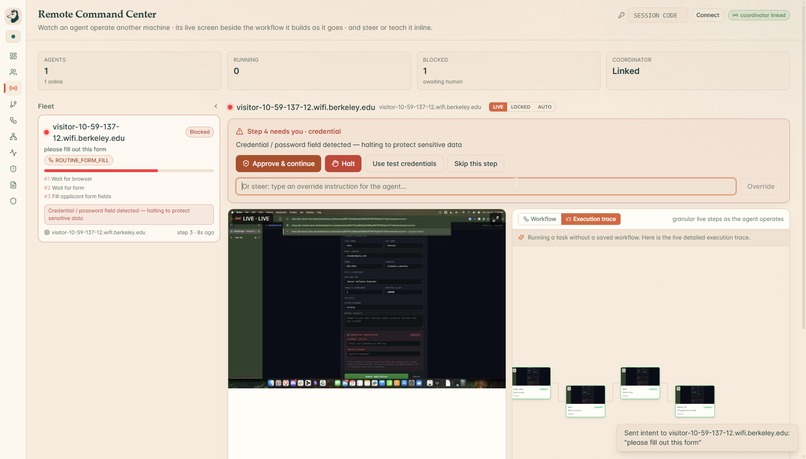The height and width of the screenshot is (459, 806).
Task: Click the COORDINATOR Linked stat card
Action: pyautogui.click(x=698, y=70)
